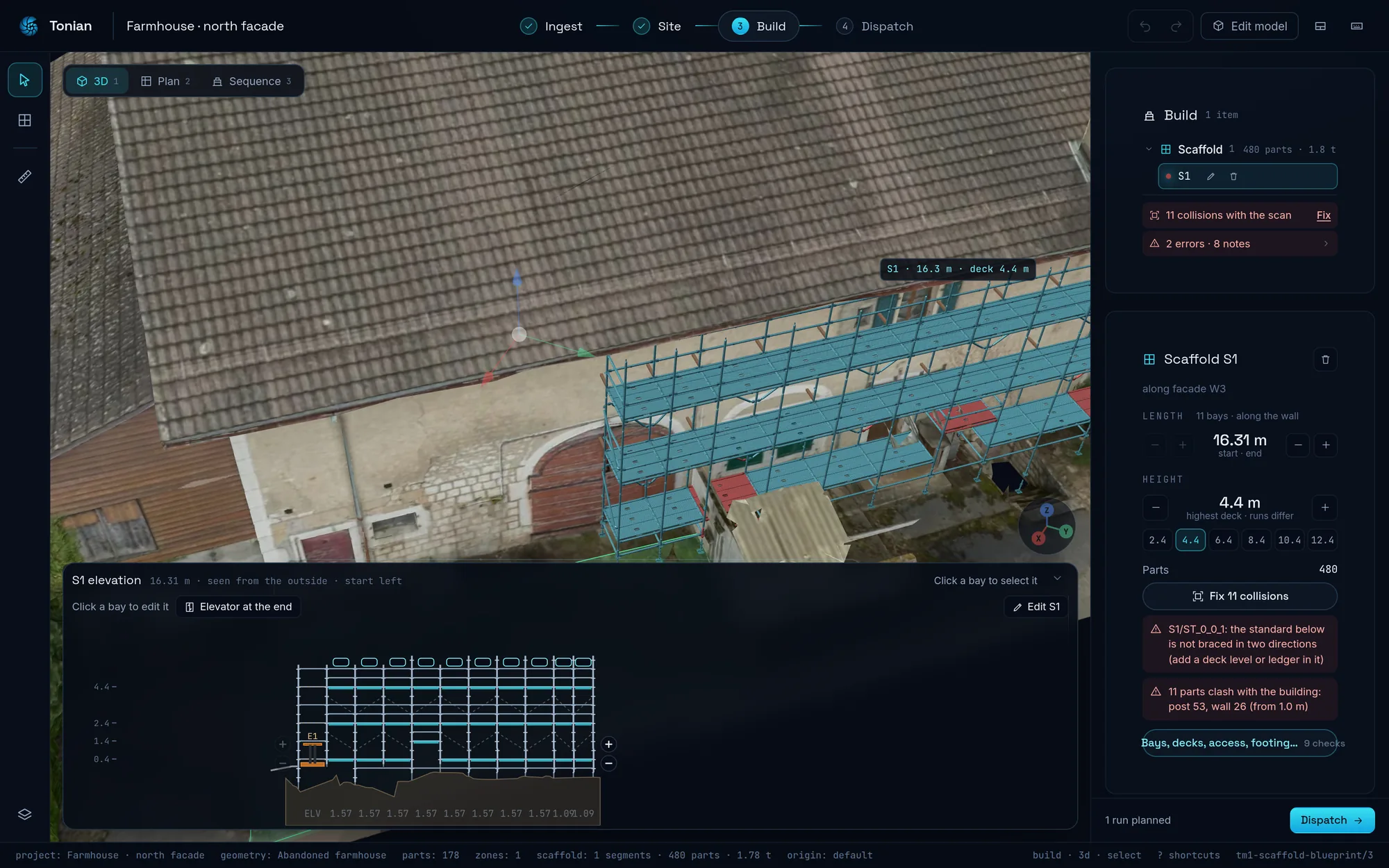Set height preset to 12.4

point(1322,540)
